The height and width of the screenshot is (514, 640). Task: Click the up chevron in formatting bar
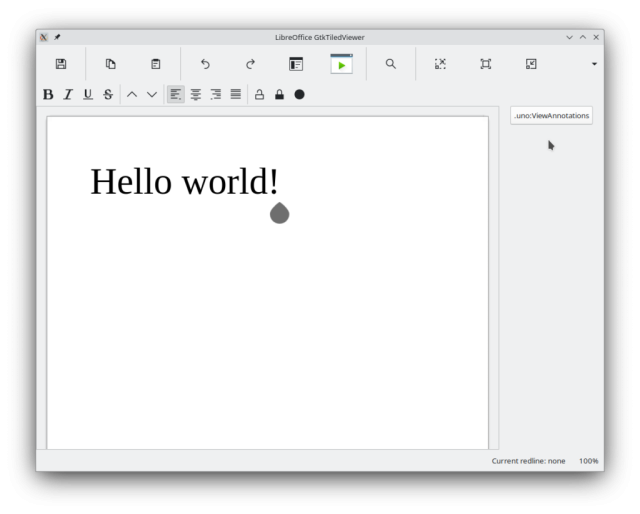[x=132, y=95]
